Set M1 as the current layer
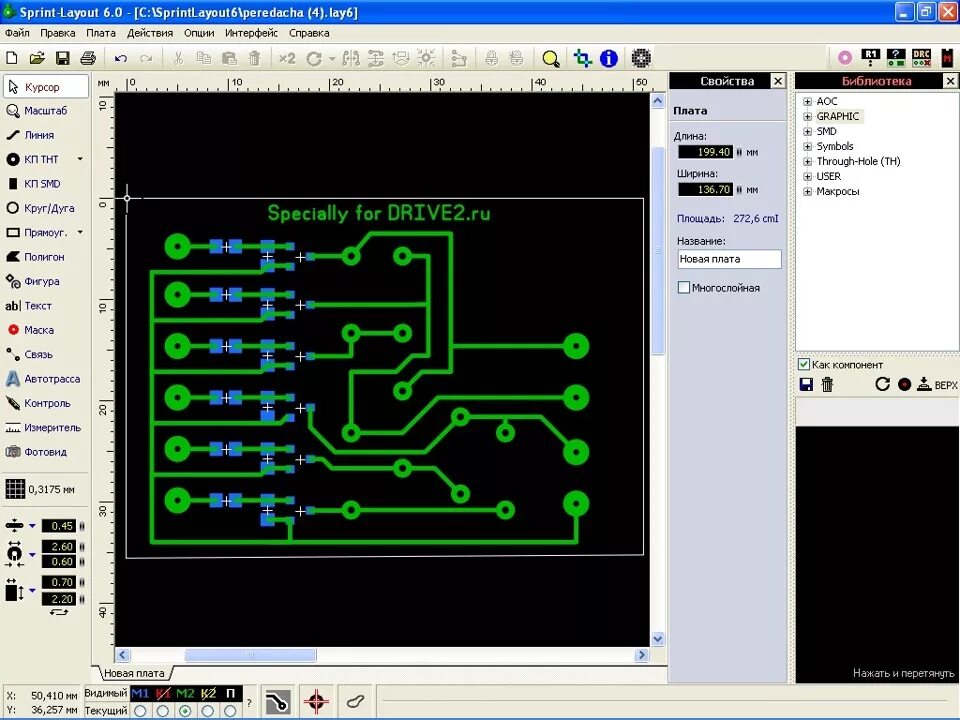This screenshot has height=720, width=960. click(x=140, y=711)
